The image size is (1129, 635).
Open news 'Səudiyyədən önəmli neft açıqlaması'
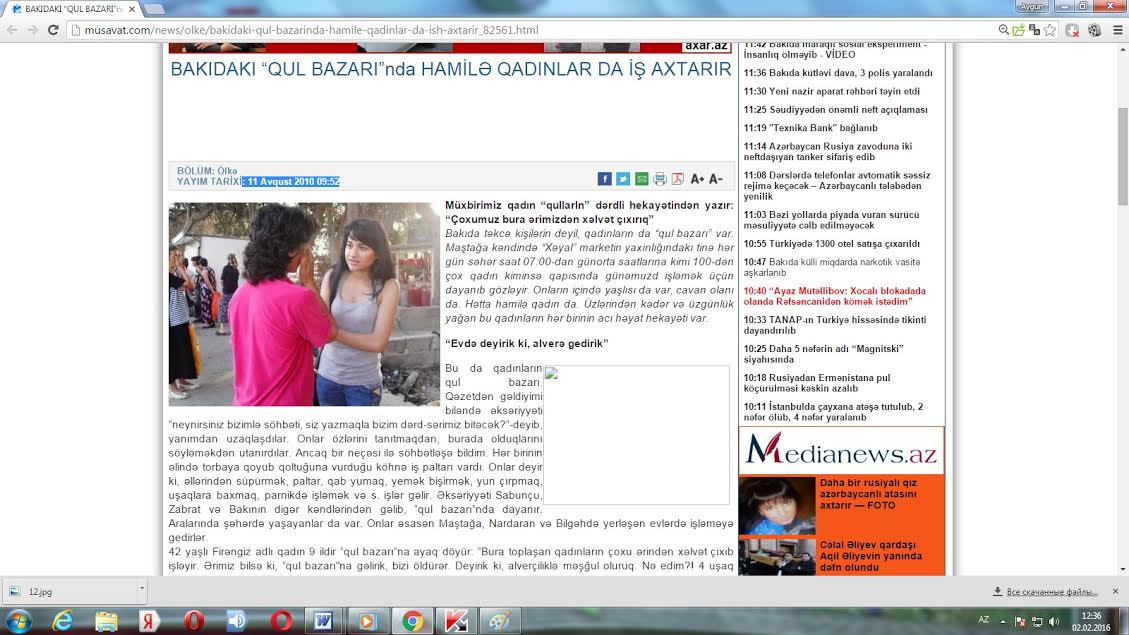coord(835,109)
